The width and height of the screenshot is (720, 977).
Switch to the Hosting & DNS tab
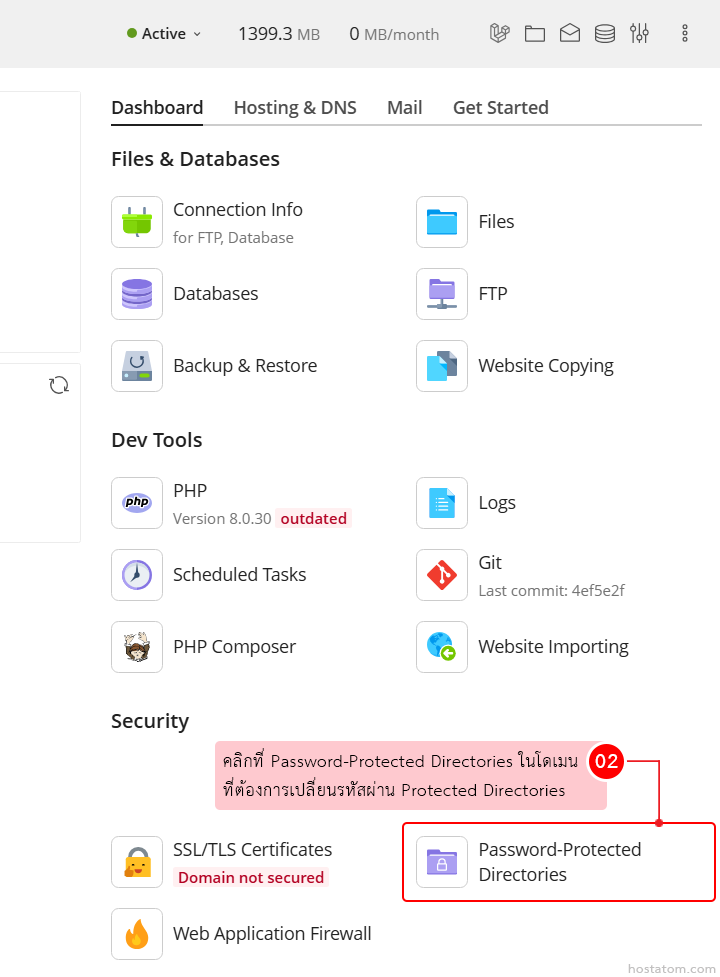tap(295, 108)
